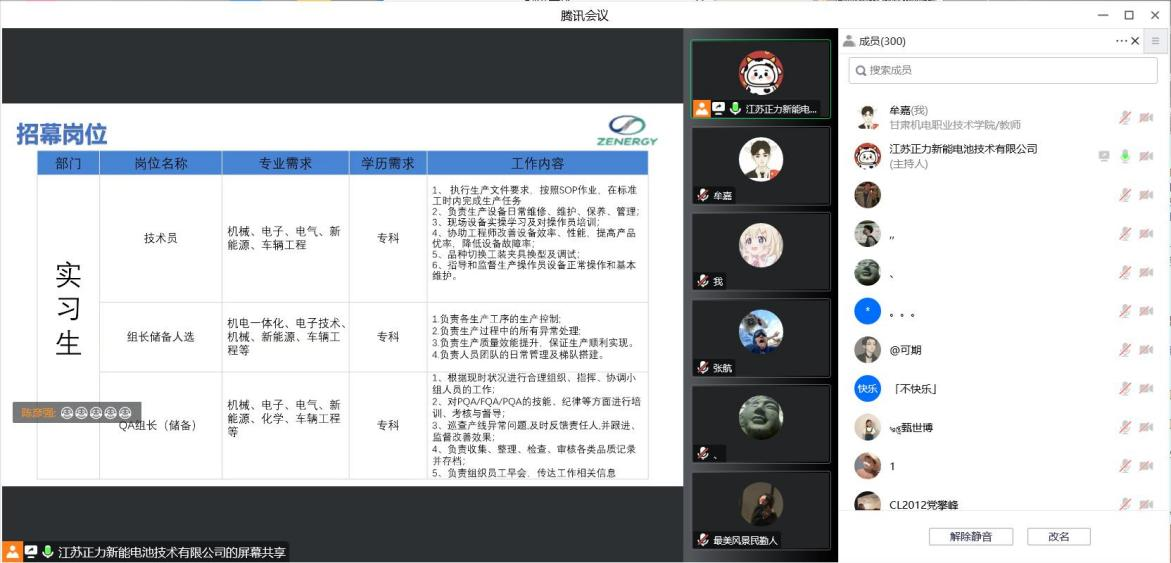Open the hamburger menu beside members panel
The image size is (1171, 563).
click(1155, 41)
